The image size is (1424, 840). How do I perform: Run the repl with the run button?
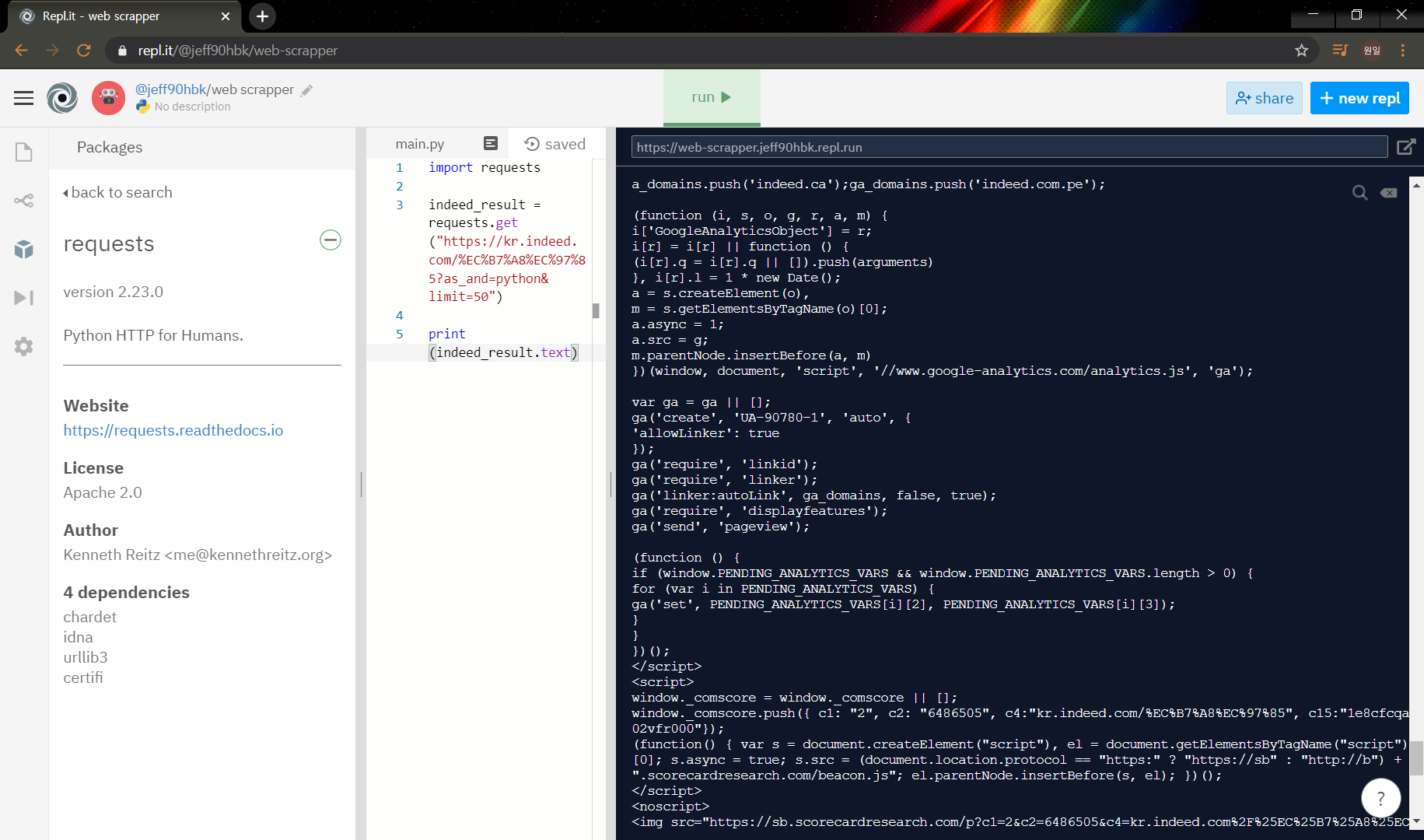click(x=712, y=97)
